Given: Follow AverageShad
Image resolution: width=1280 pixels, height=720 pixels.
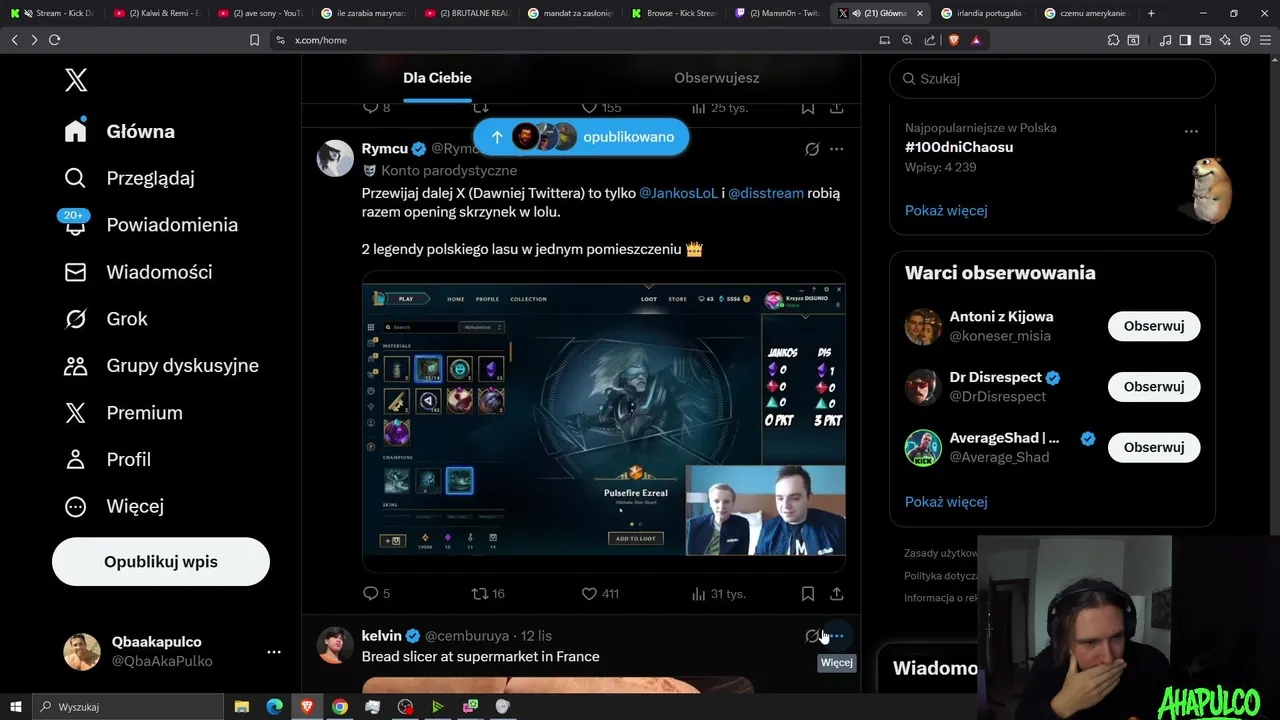Looking at the screenshot, I should (1154, 447).
